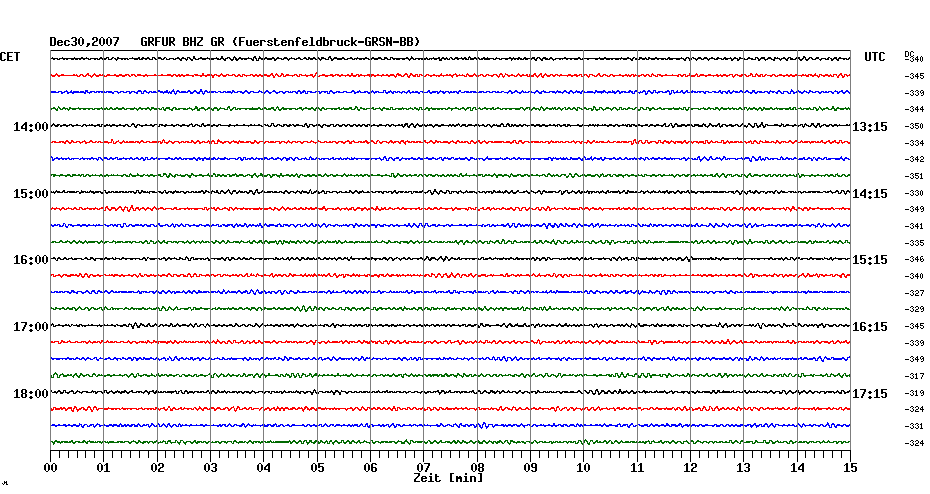This screenshot has width=930, height=494.
Task: Select the "17:00" CET time label
Action: coord(31,327)
